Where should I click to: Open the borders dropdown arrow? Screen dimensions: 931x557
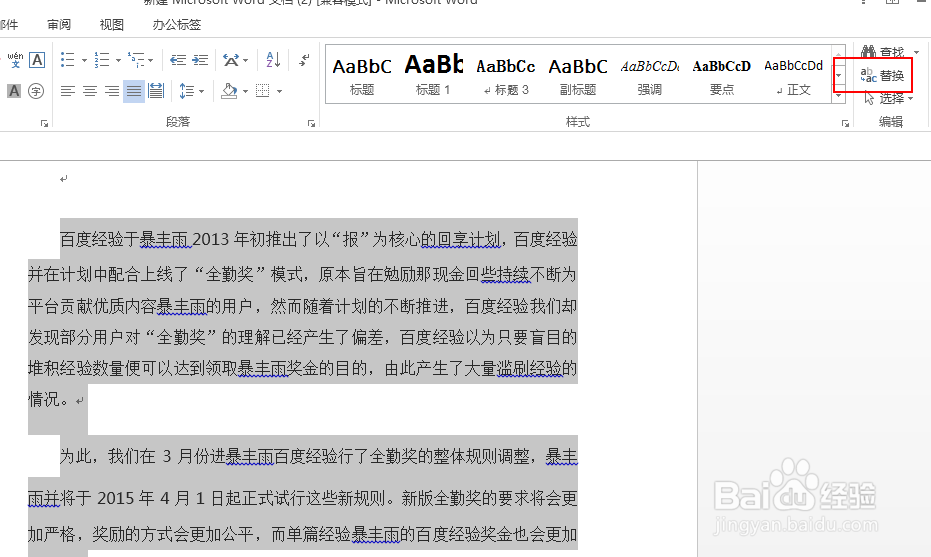click(x=279, y=91)
